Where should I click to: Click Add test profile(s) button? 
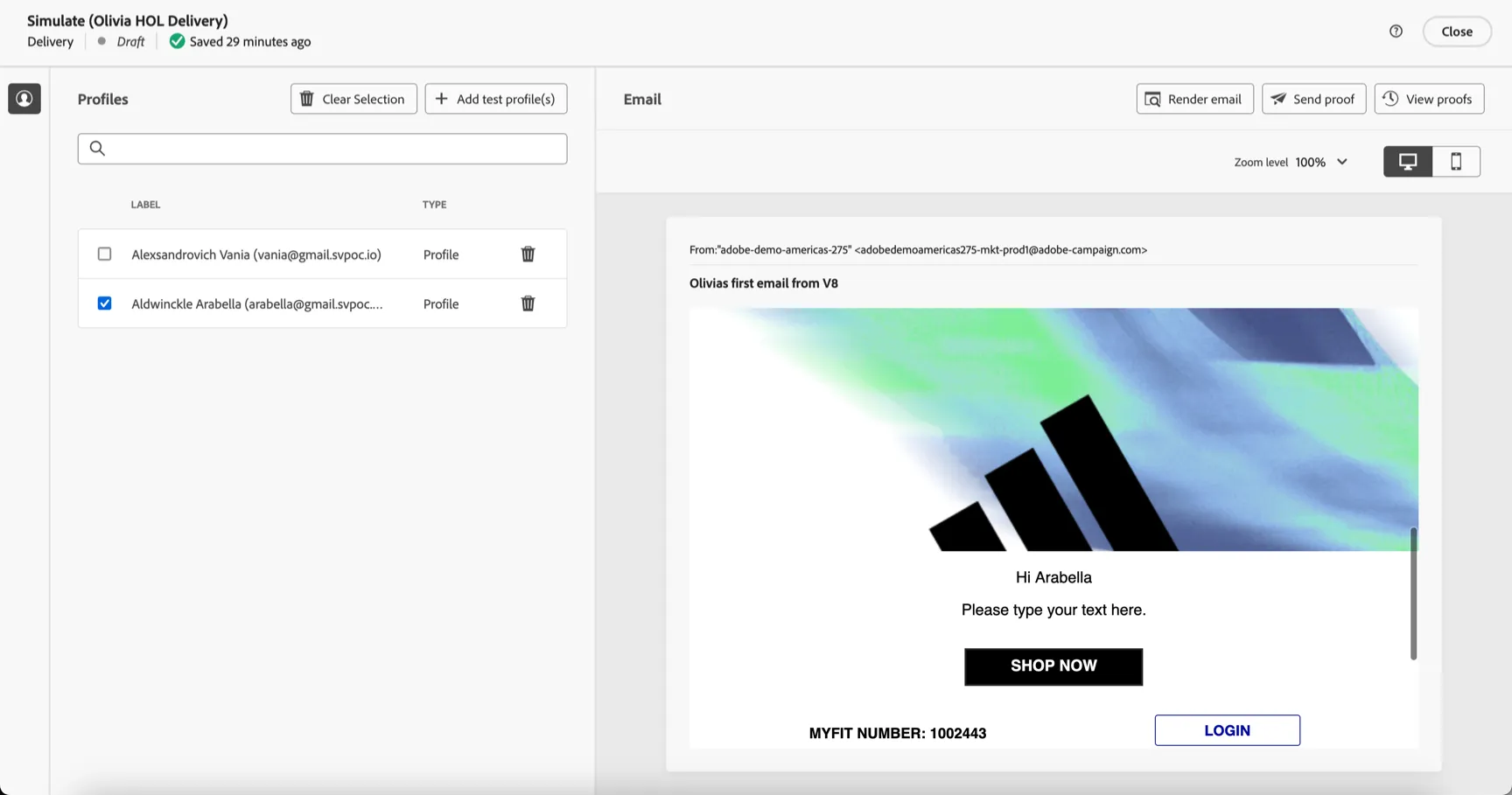(496, 99)
